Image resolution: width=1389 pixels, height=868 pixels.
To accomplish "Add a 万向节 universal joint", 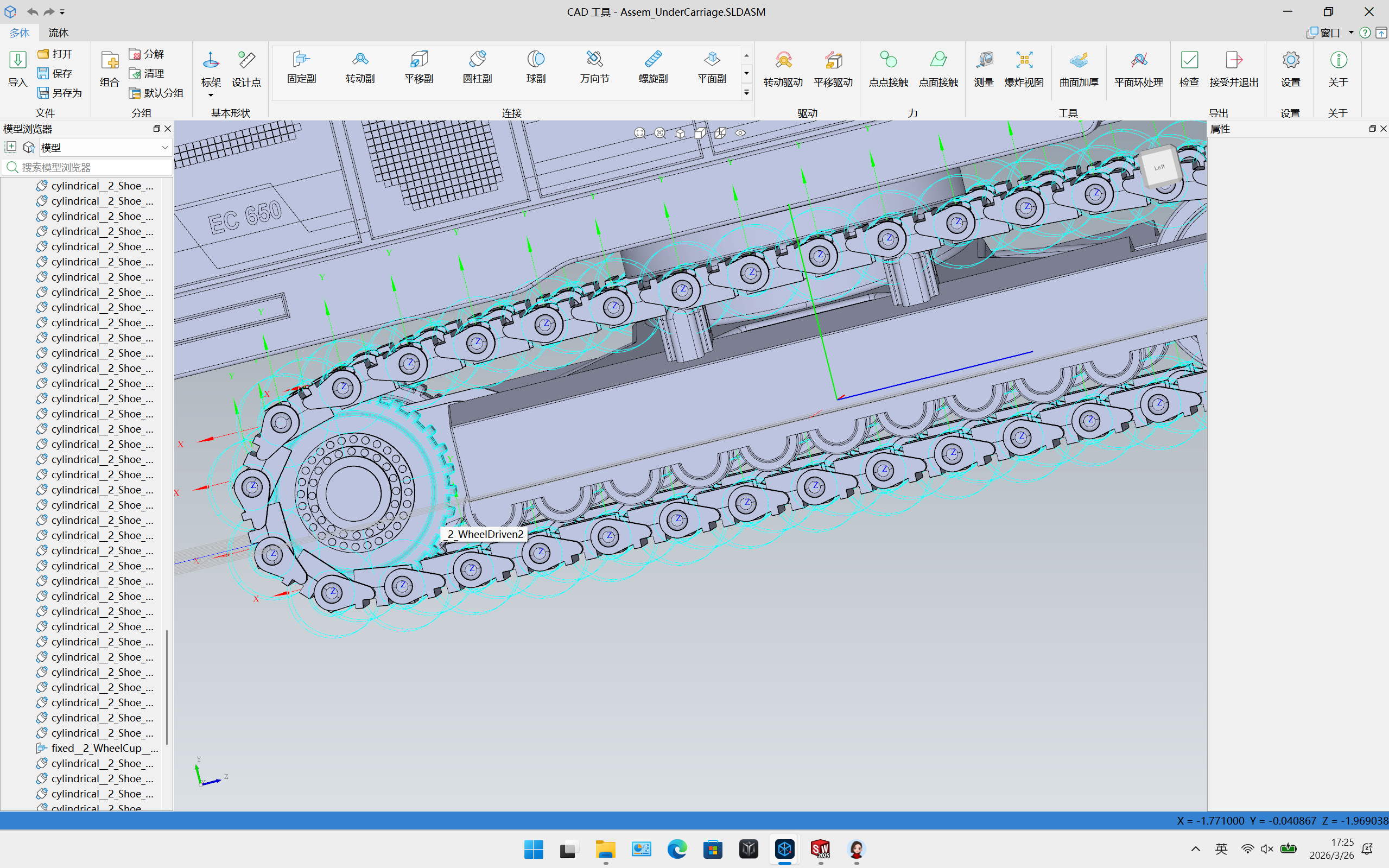I will (x=594, y=68).
